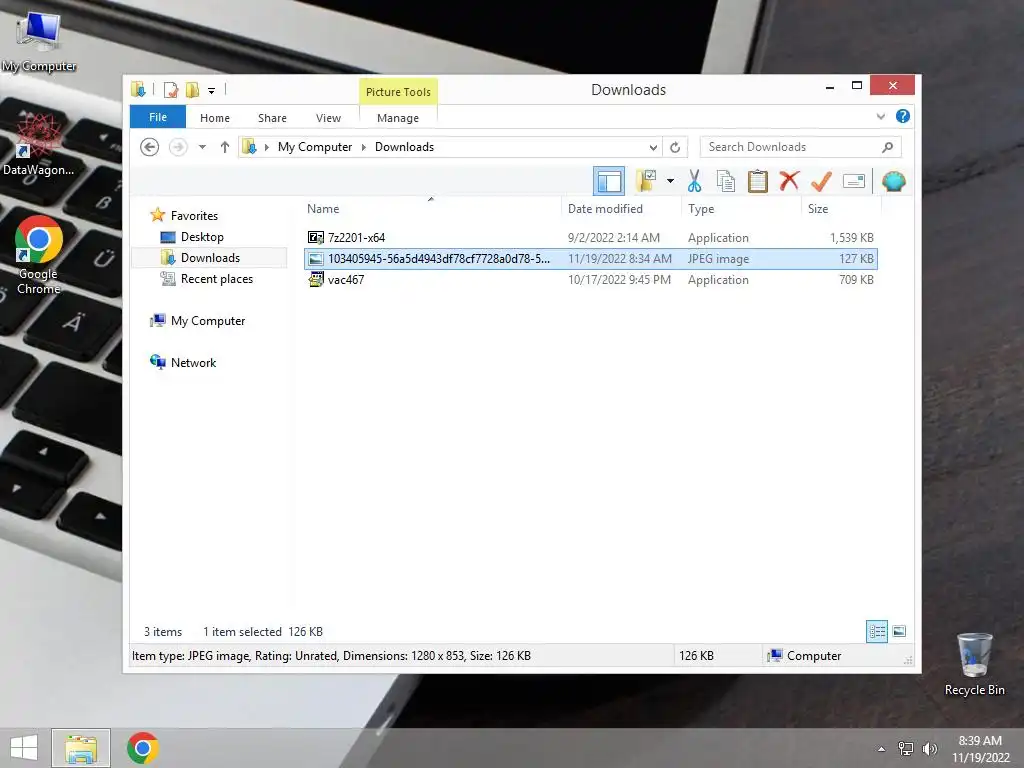Launch Chrome from the taskbar
Screen dimensions: 1024x768
coord(143,748)
